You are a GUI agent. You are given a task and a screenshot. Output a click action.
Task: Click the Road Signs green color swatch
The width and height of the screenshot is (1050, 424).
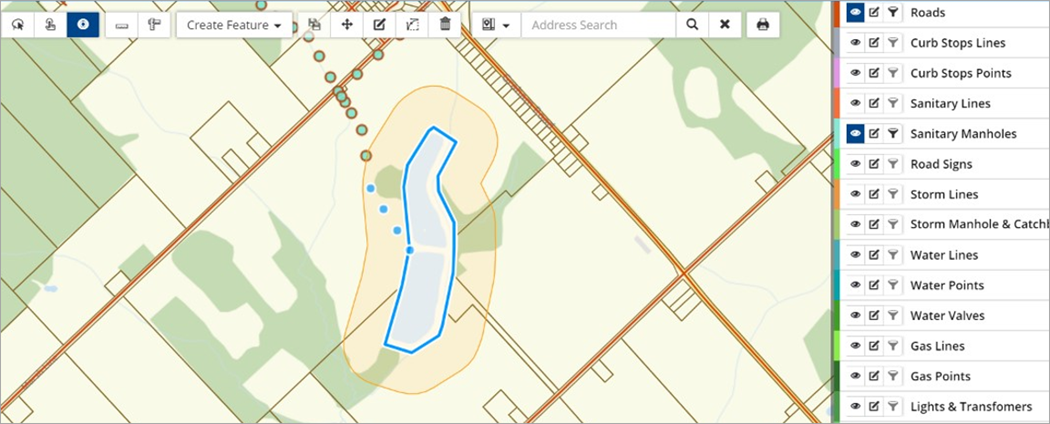point(837,164)
